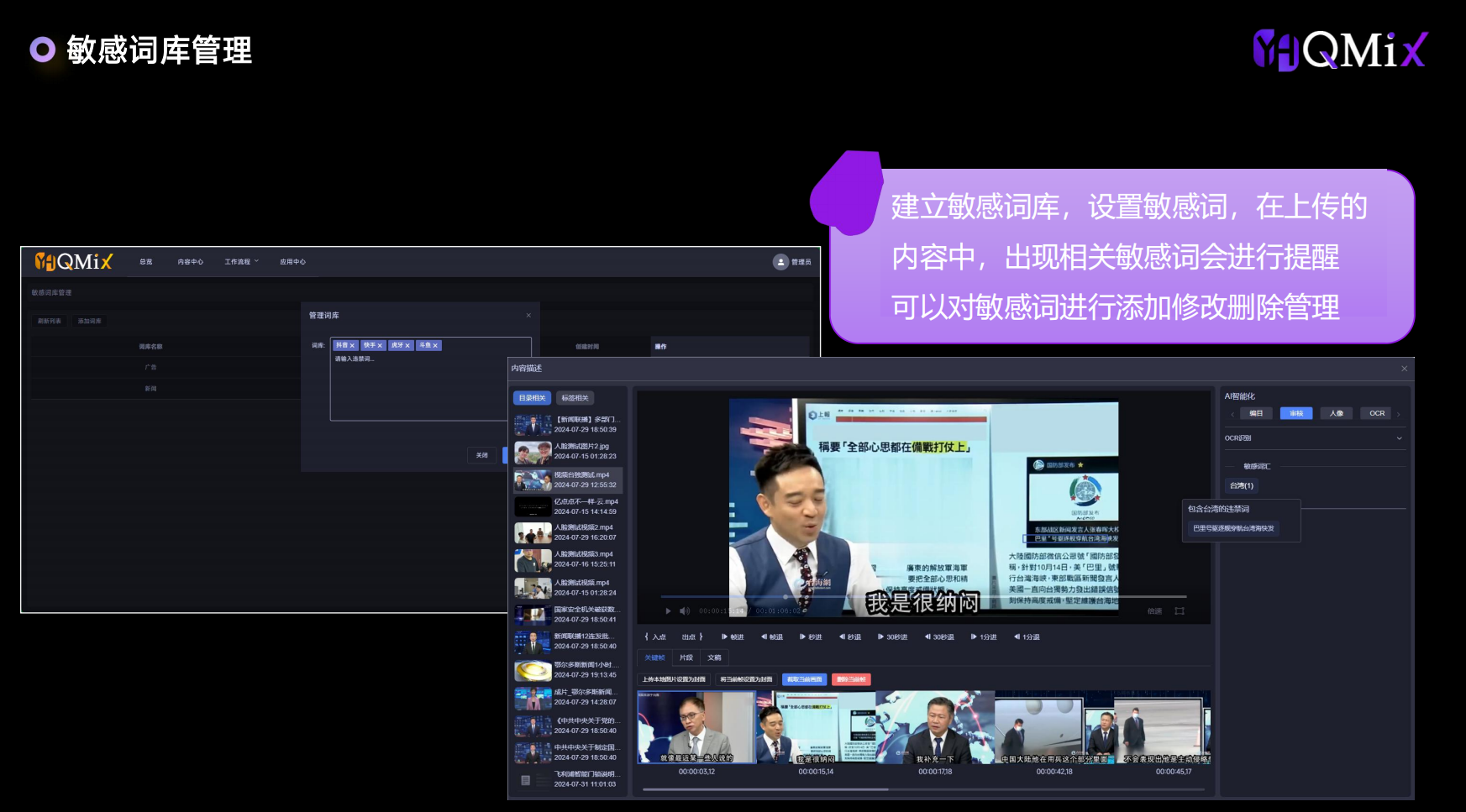1466x812 pixels.
Task: Open 人脸测试视频3.mp4 entry
Action: click(x=568, y=559)
